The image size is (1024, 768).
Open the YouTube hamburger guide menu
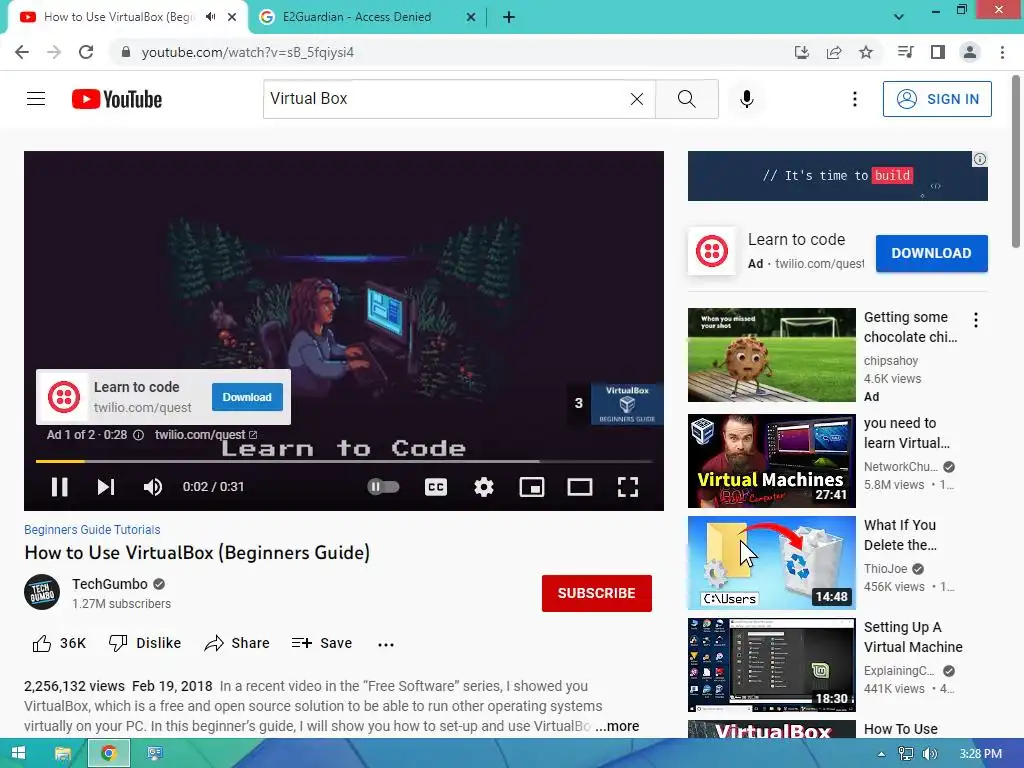[x=36, y=99]
